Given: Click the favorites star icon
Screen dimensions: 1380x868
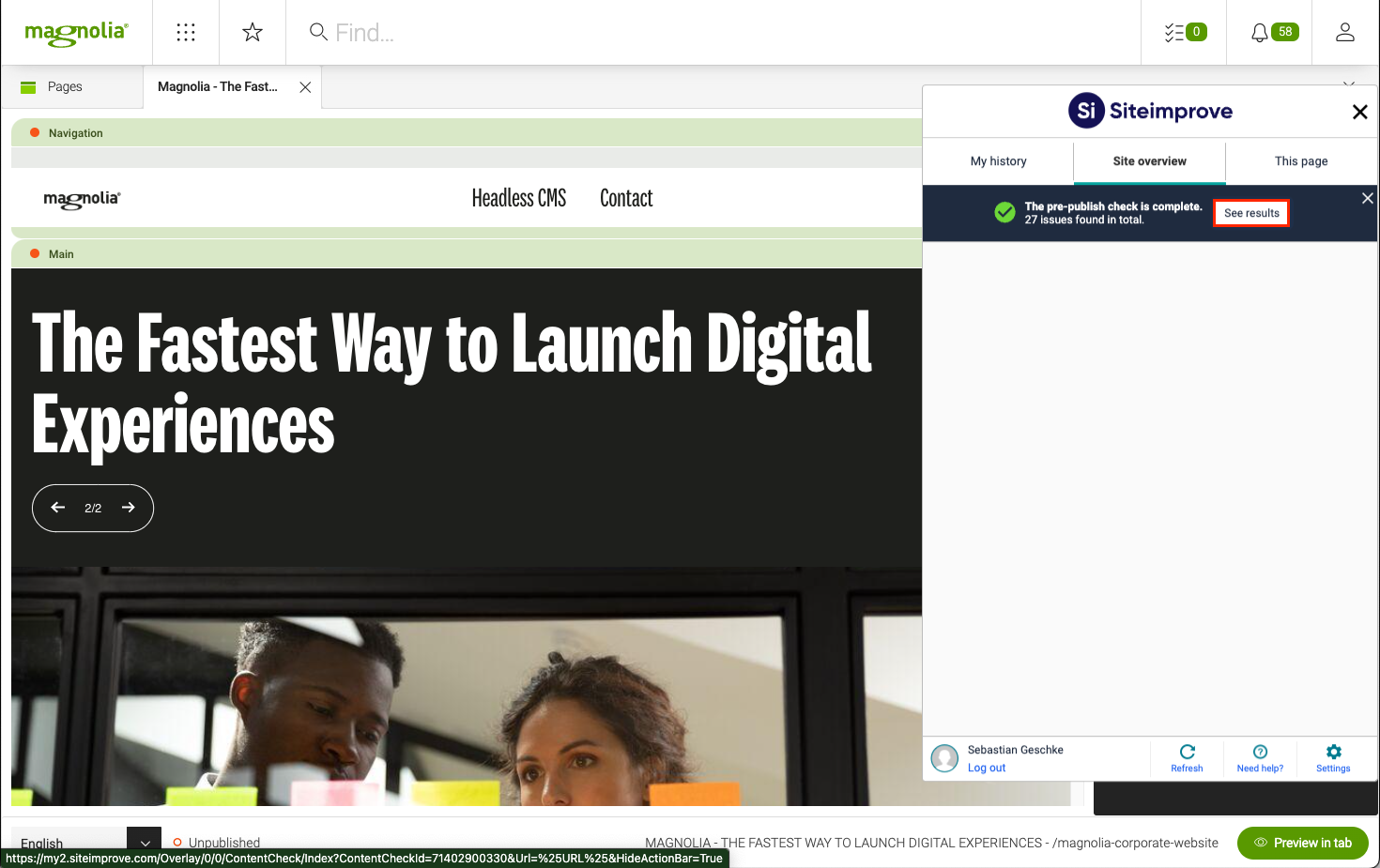Looking at the screenshot, I should pyautogui.click(x=253, y=32).
